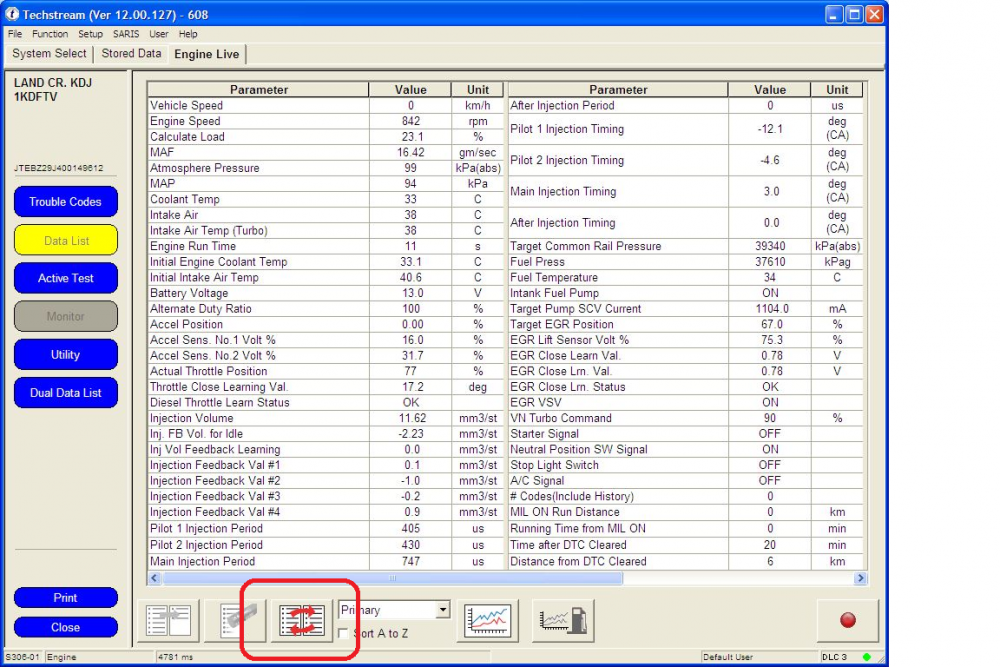Select the Main Injection Period row
Screen dimensions: 1000x667
pos(326,561)
